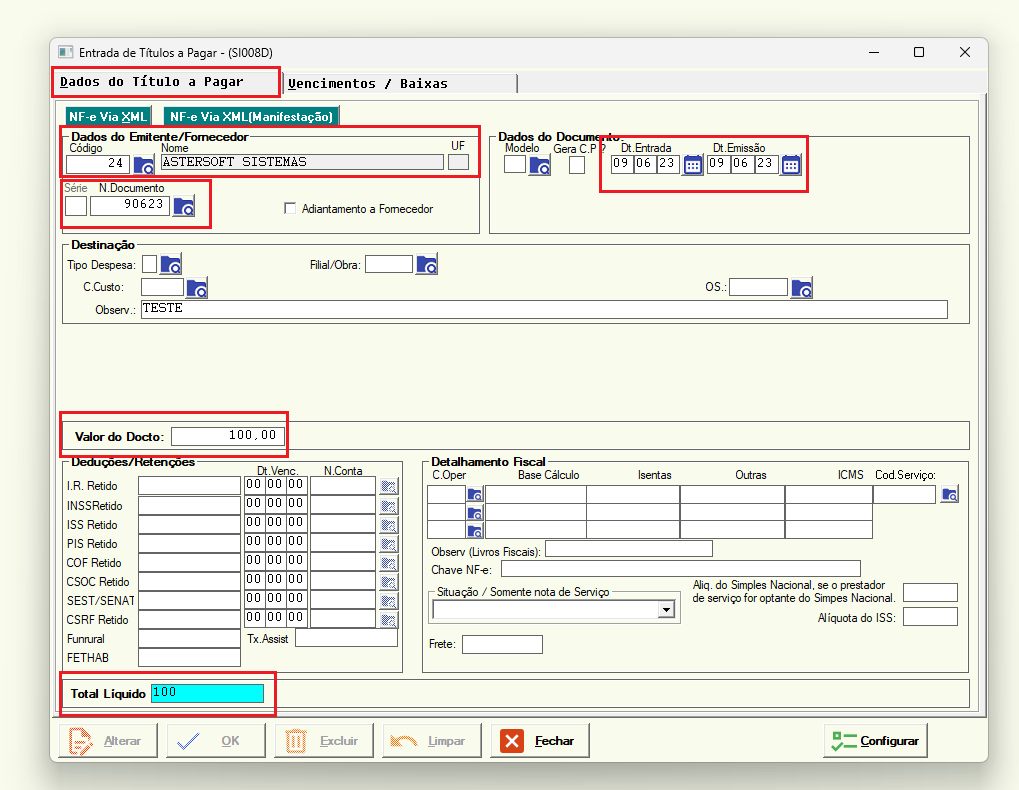This screenshot has height=790, width=1019.
Task: Close the form with Fechar button
Action: [x=539, y=741]
